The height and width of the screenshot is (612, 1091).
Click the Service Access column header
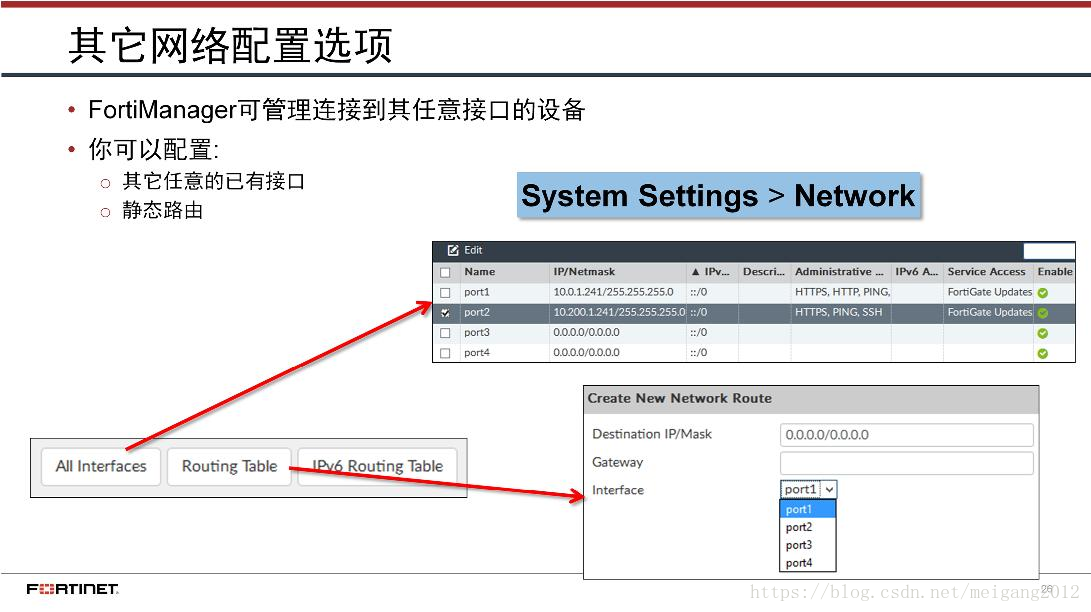tap(987, 272)
